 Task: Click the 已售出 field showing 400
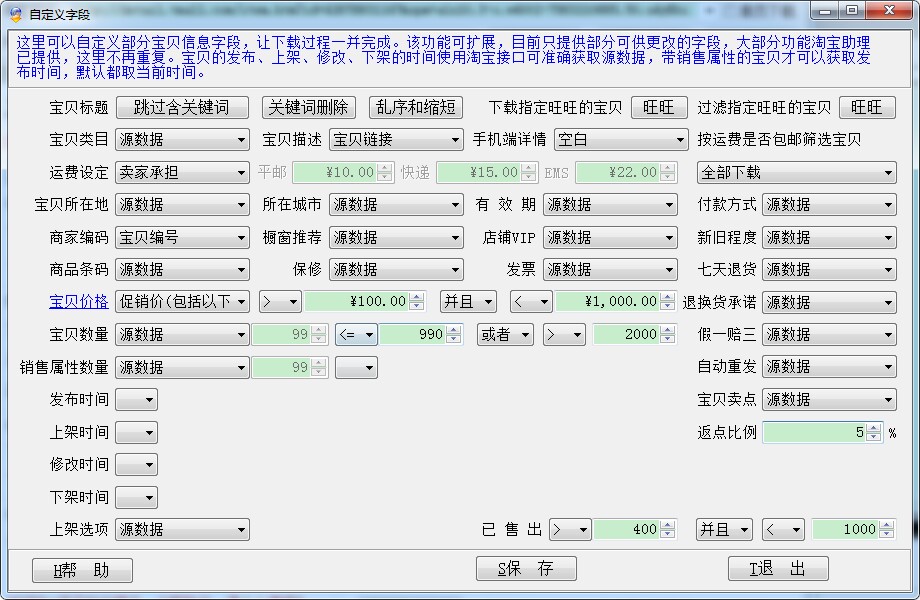(x=627, y=530)
